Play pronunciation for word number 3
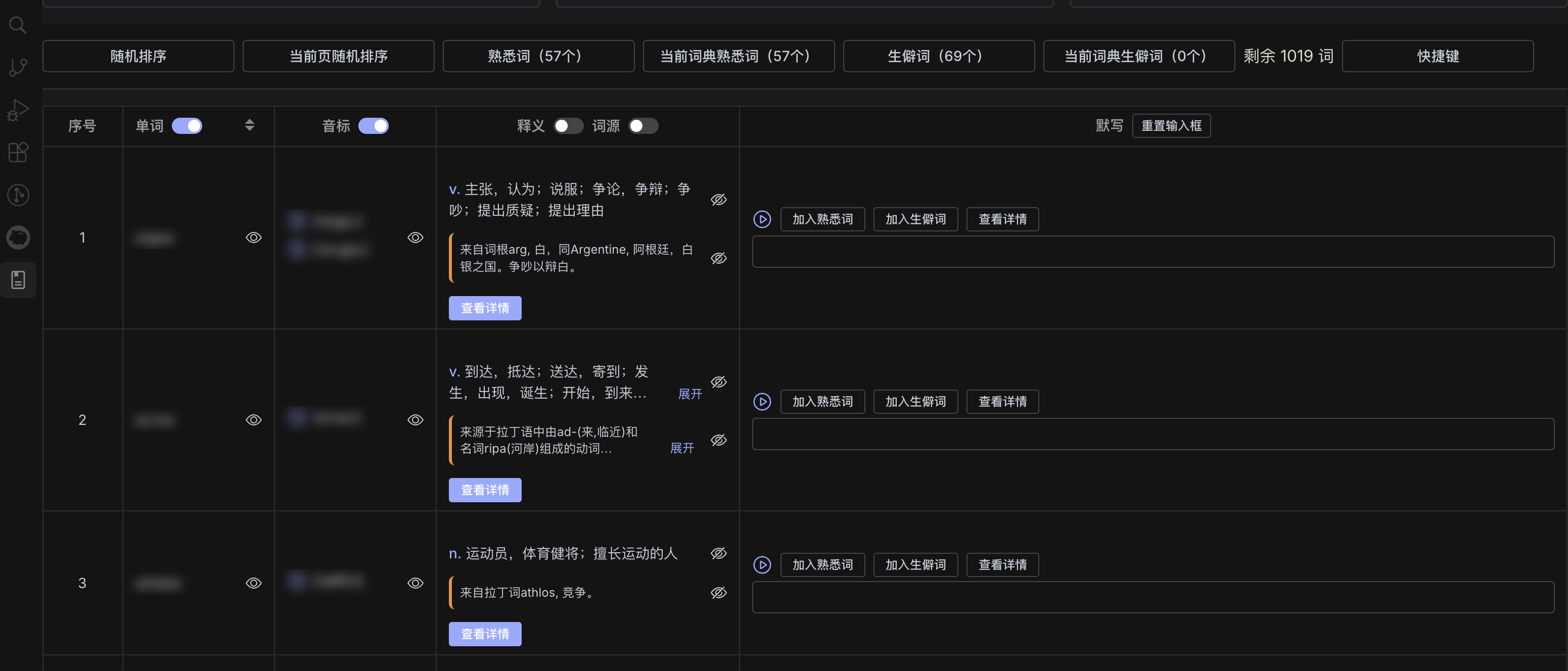1568x671 pixels. click(762, 564)
